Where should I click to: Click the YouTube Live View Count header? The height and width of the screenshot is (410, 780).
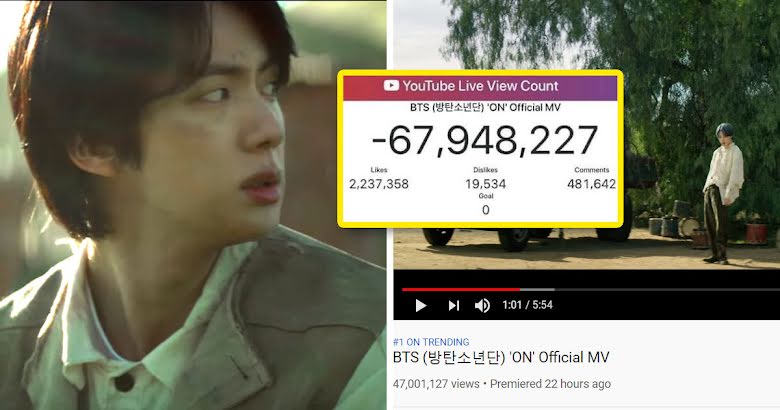[x=480, y=86]
